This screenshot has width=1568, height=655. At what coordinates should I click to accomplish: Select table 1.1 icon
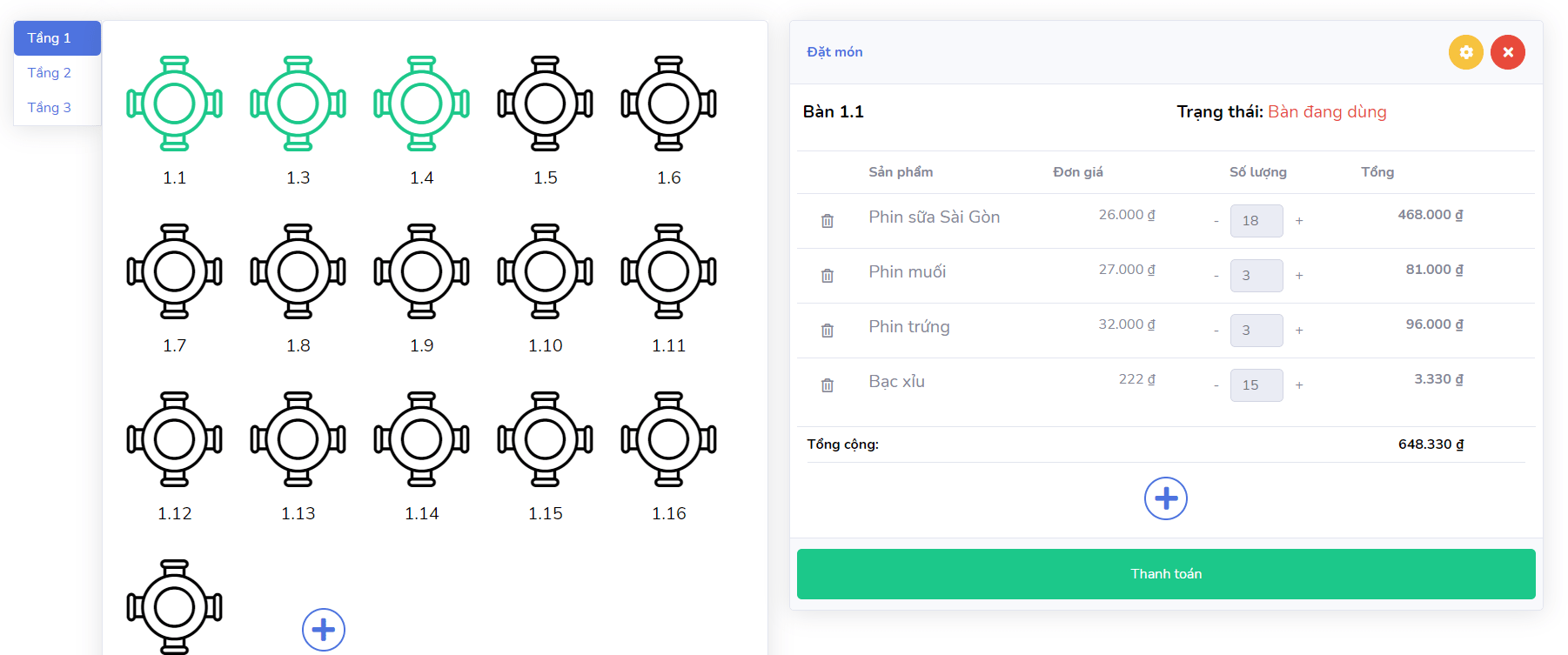pos(174,104)
